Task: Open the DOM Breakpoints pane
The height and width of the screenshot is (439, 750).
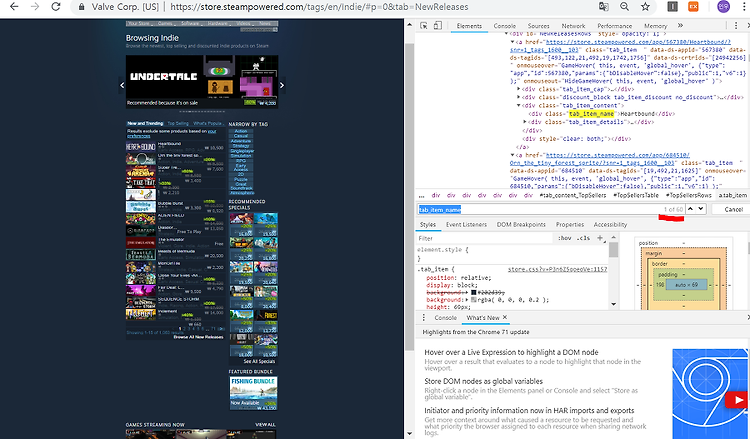Action: coord(521,225)
